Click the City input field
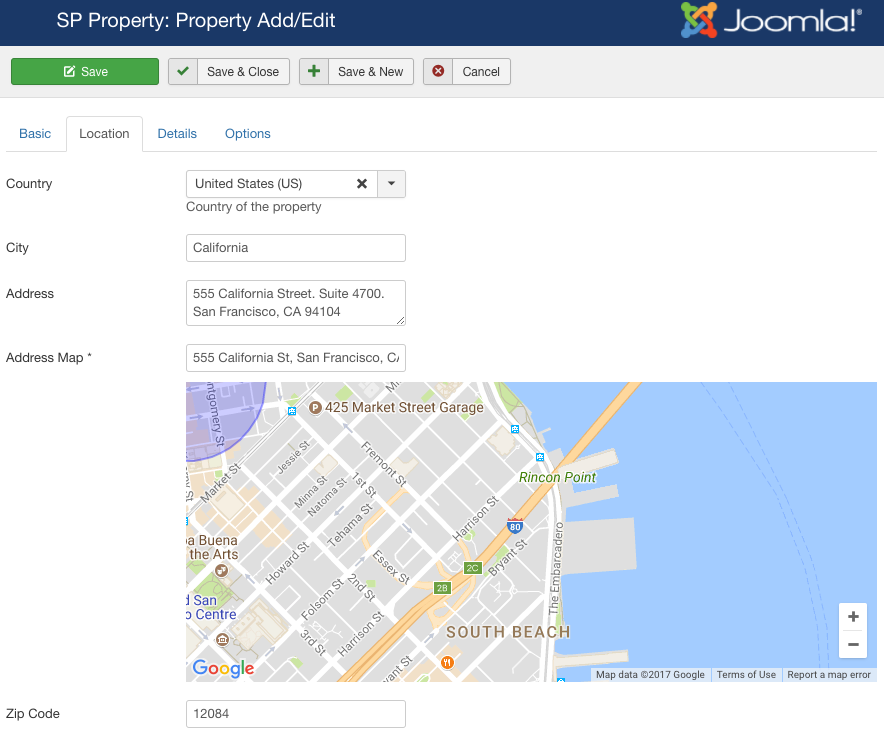Viewport: 884px width, 741px height. coord(295,247)
